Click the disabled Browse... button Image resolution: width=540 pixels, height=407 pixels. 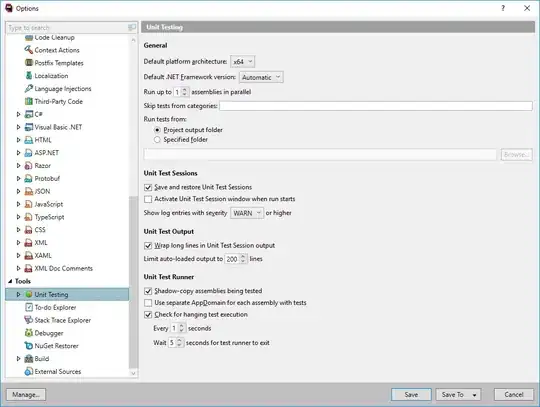pyautogui.click(x=516, y=155)
